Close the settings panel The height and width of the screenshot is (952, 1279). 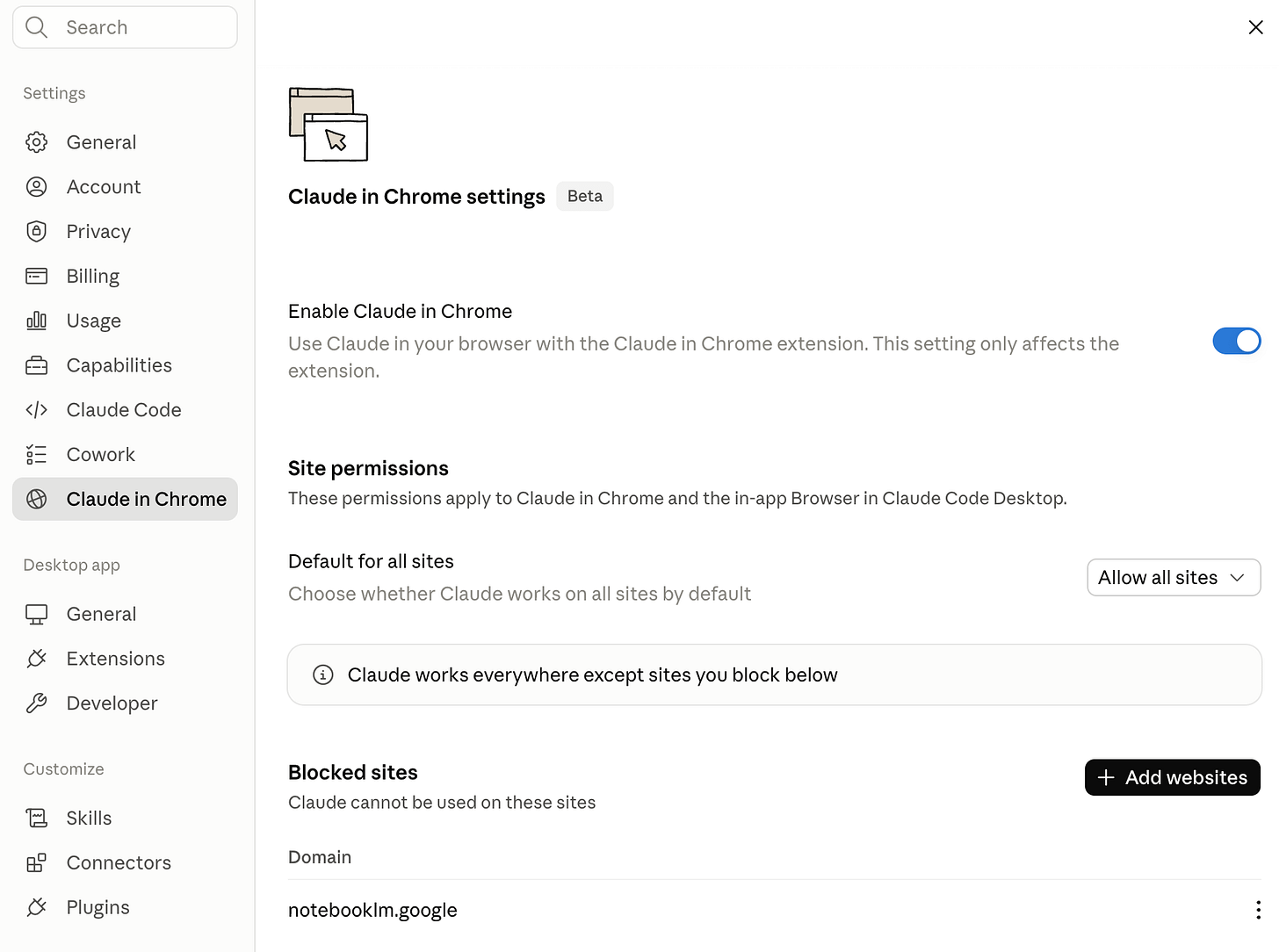coord(1255,27)
